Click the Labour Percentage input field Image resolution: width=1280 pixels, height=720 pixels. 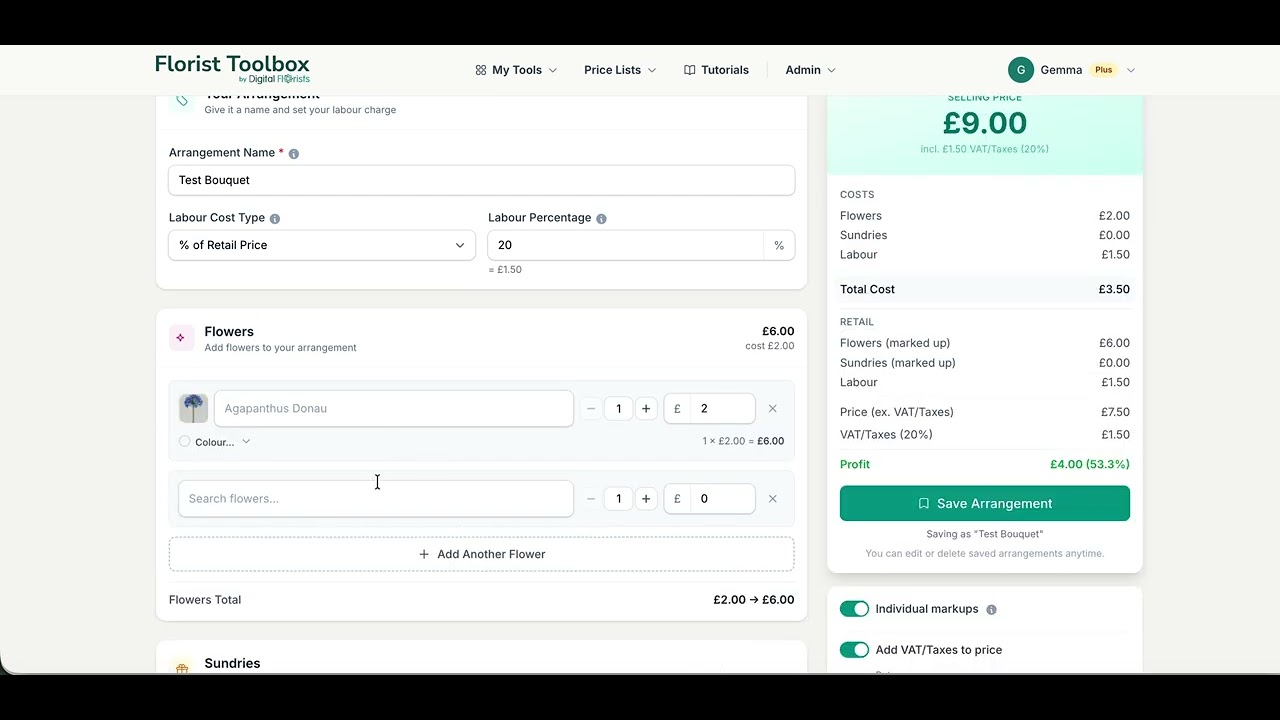[x=626, y=245]
